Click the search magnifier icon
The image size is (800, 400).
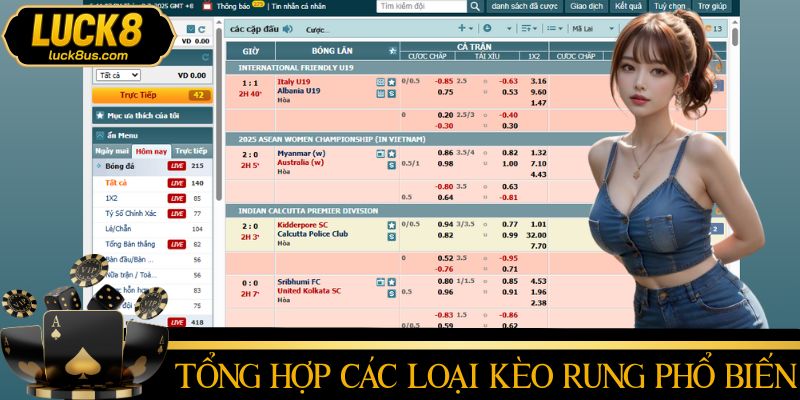471,6
